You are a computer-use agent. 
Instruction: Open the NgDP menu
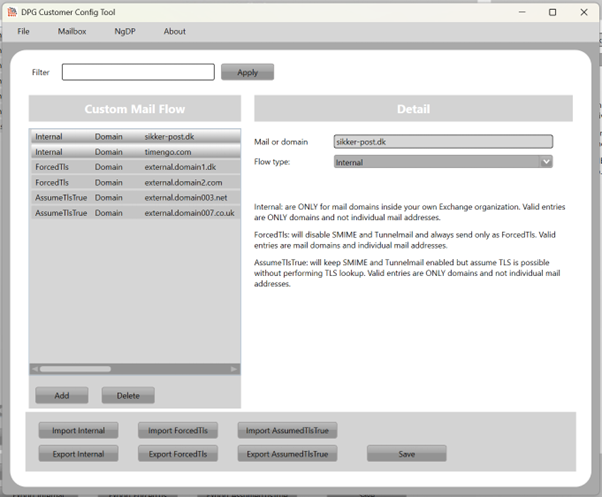124,32
